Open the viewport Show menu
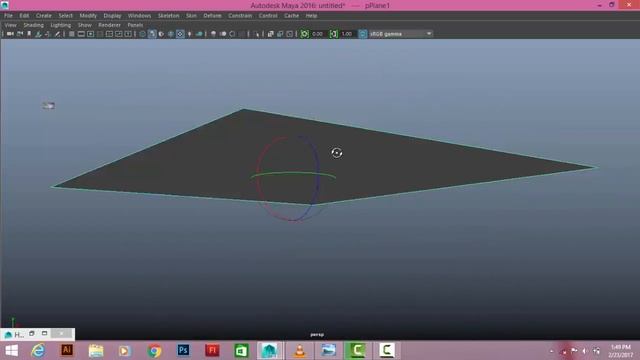 click(x=84, y=25)
